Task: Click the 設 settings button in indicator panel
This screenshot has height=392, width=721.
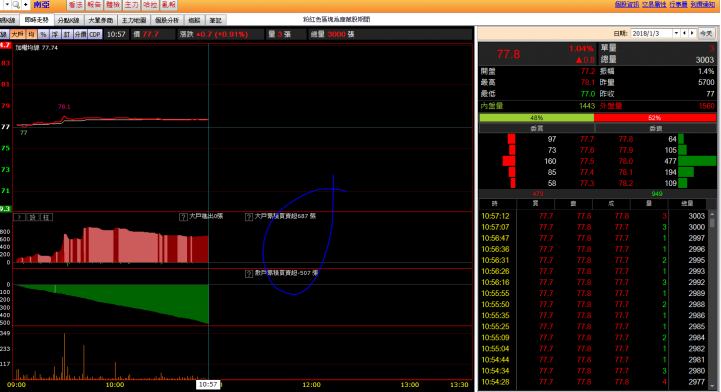Action: pyautogui.click(x=33, y=217)
